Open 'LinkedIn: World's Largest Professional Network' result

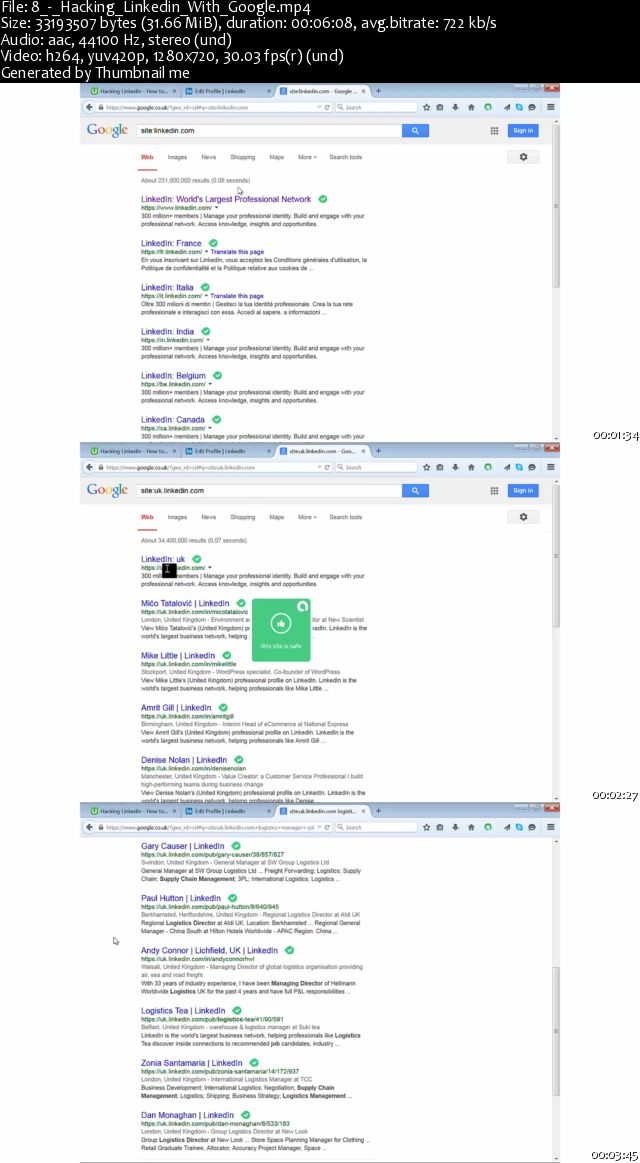[226, 200]
